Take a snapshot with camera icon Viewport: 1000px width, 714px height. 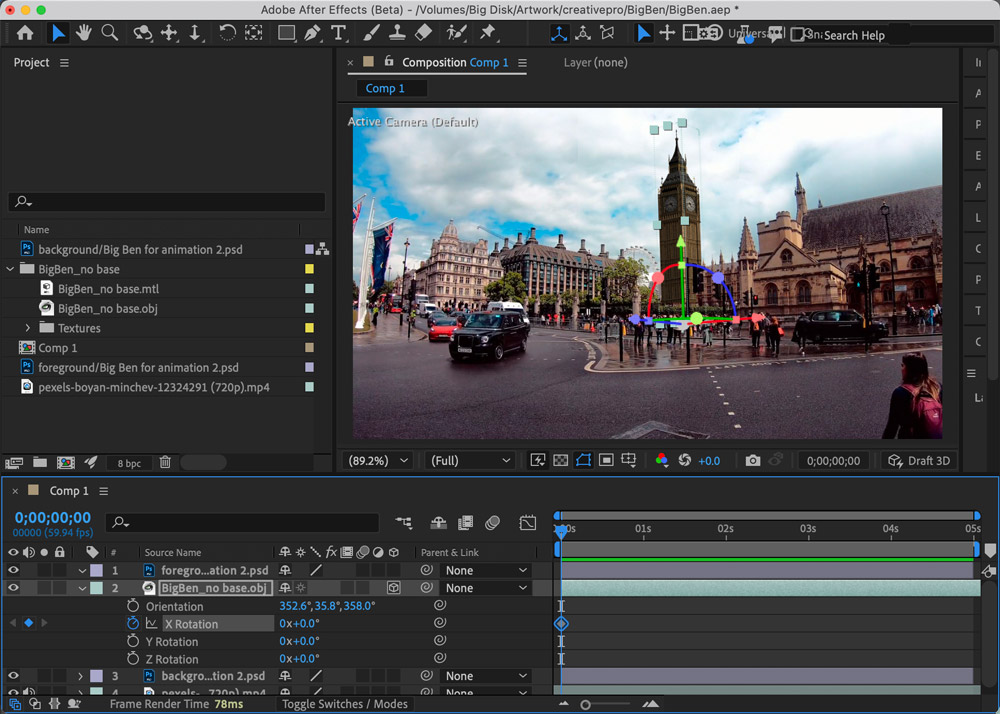[x=753, y=461]
